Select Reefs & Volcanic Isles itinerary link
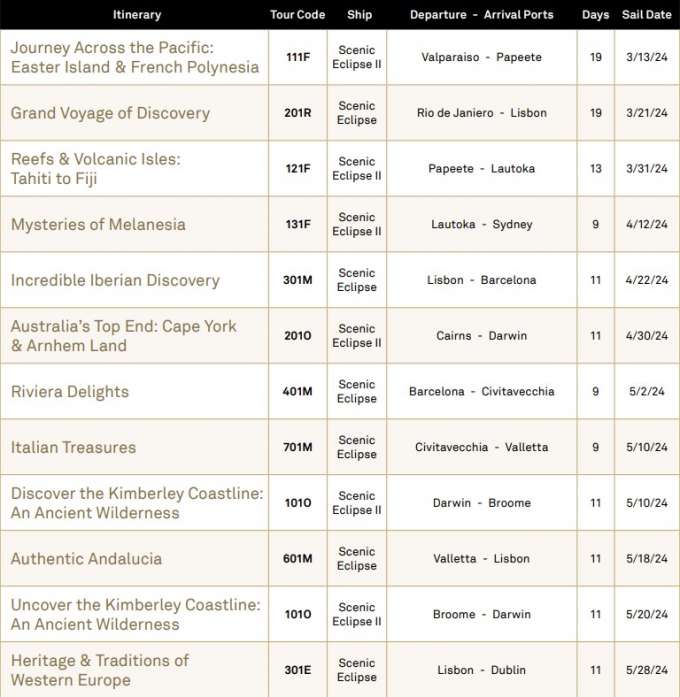680x697 pixels. [96, 169]
